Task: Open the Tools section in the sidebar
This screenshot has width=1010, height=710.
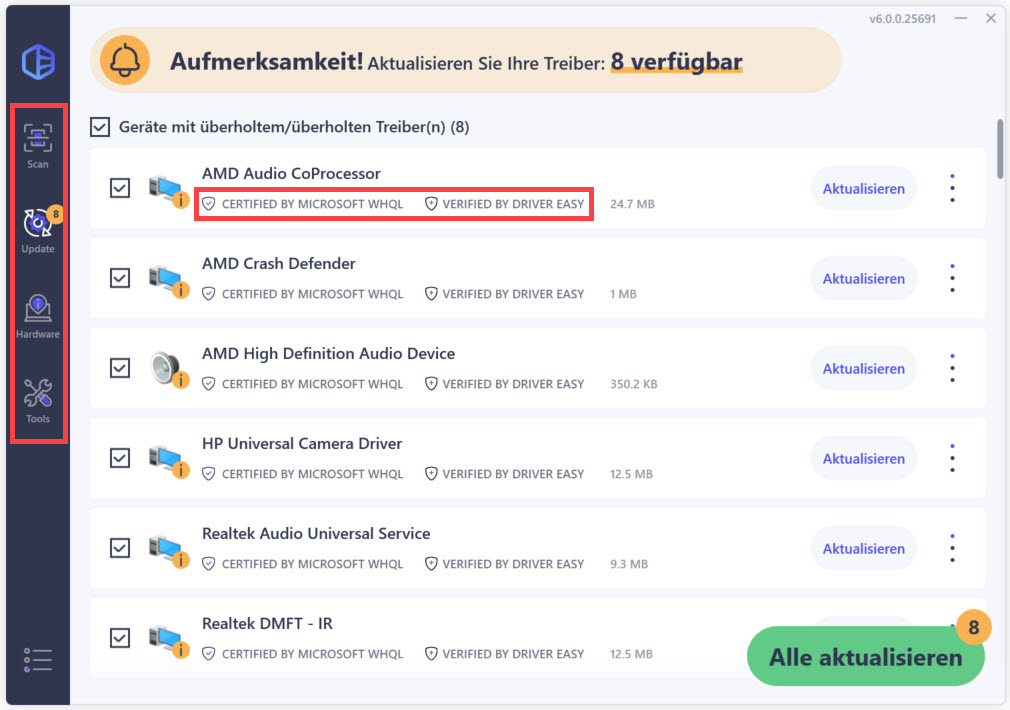Action: click(x=37, y=401)
